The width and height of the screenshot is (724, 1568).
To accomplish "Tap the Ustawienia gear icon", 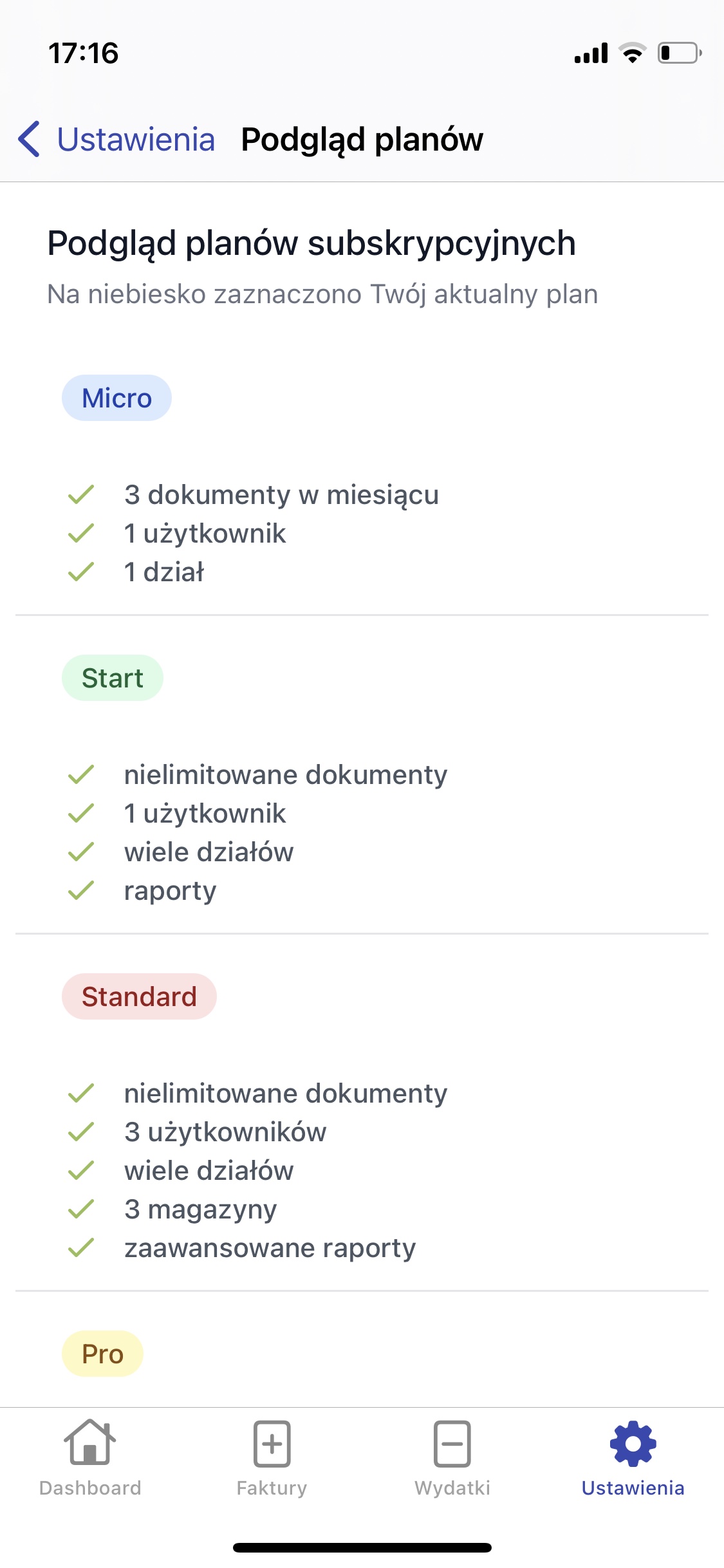I will 633,1443.
